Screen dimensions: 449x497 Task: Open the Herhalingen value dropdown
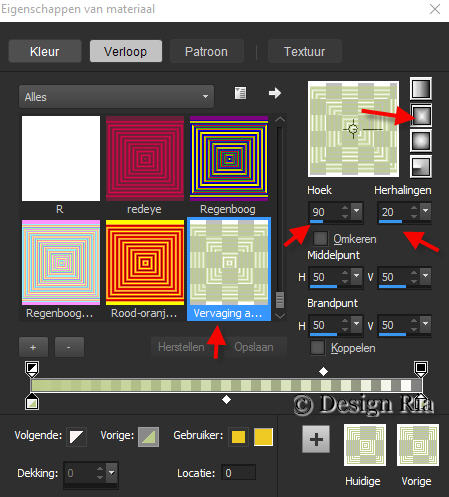point(425,211)
